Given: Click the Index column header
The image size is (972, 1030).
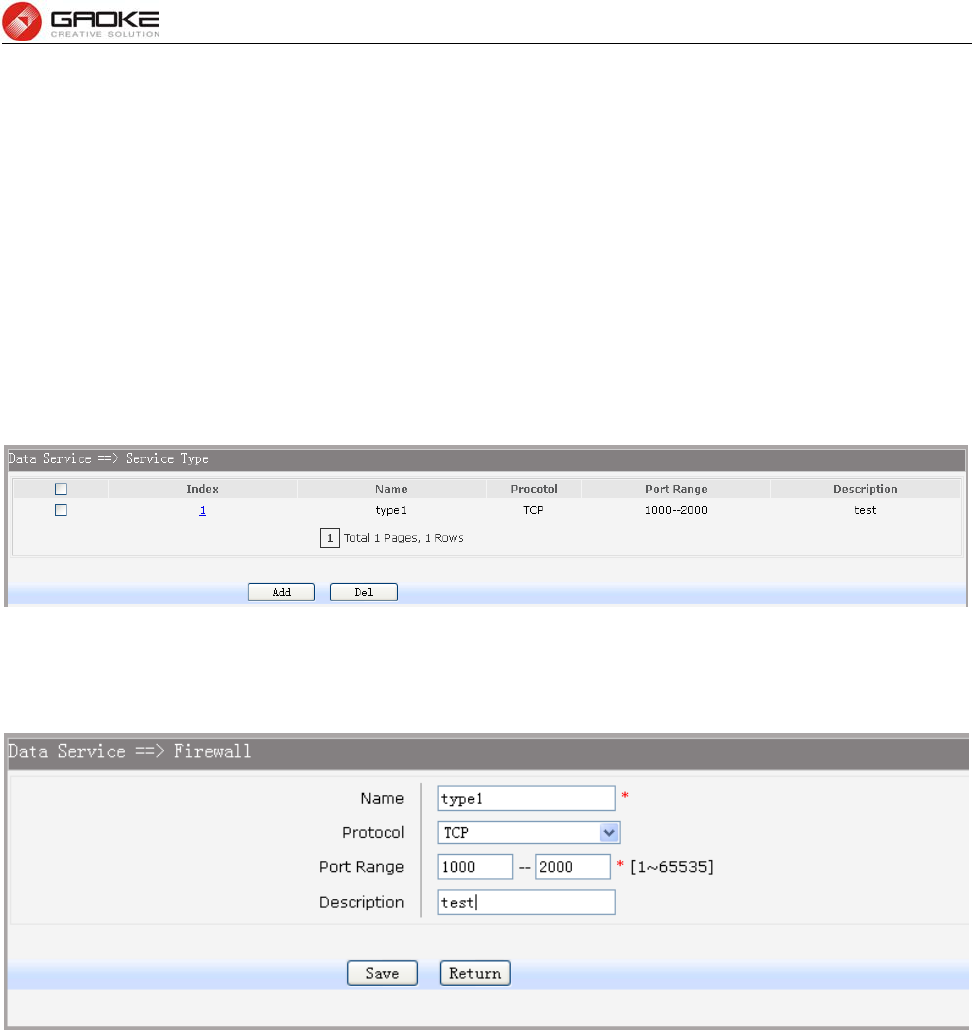Looking at the screenshot, I should 202,489.
